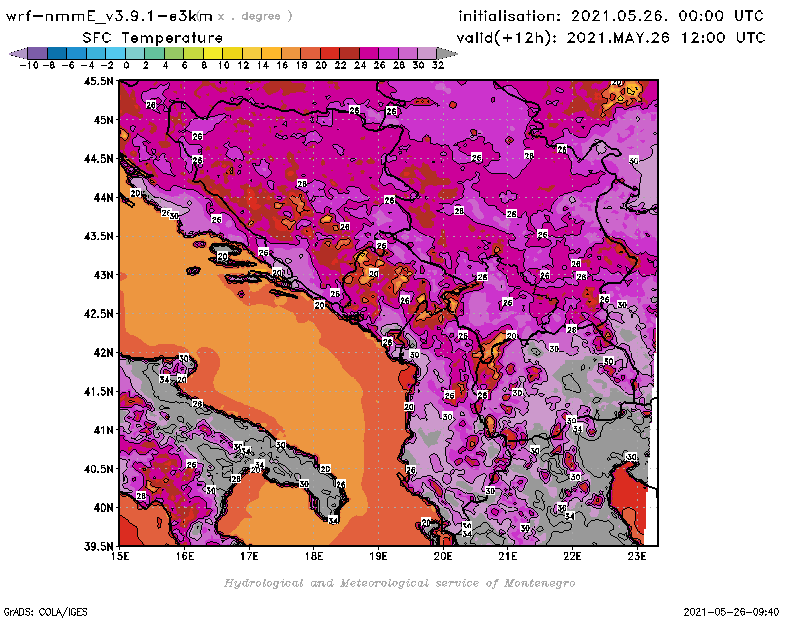Click the 39.5N latitude label
800x618 pixels.
(x=98, y=547)
